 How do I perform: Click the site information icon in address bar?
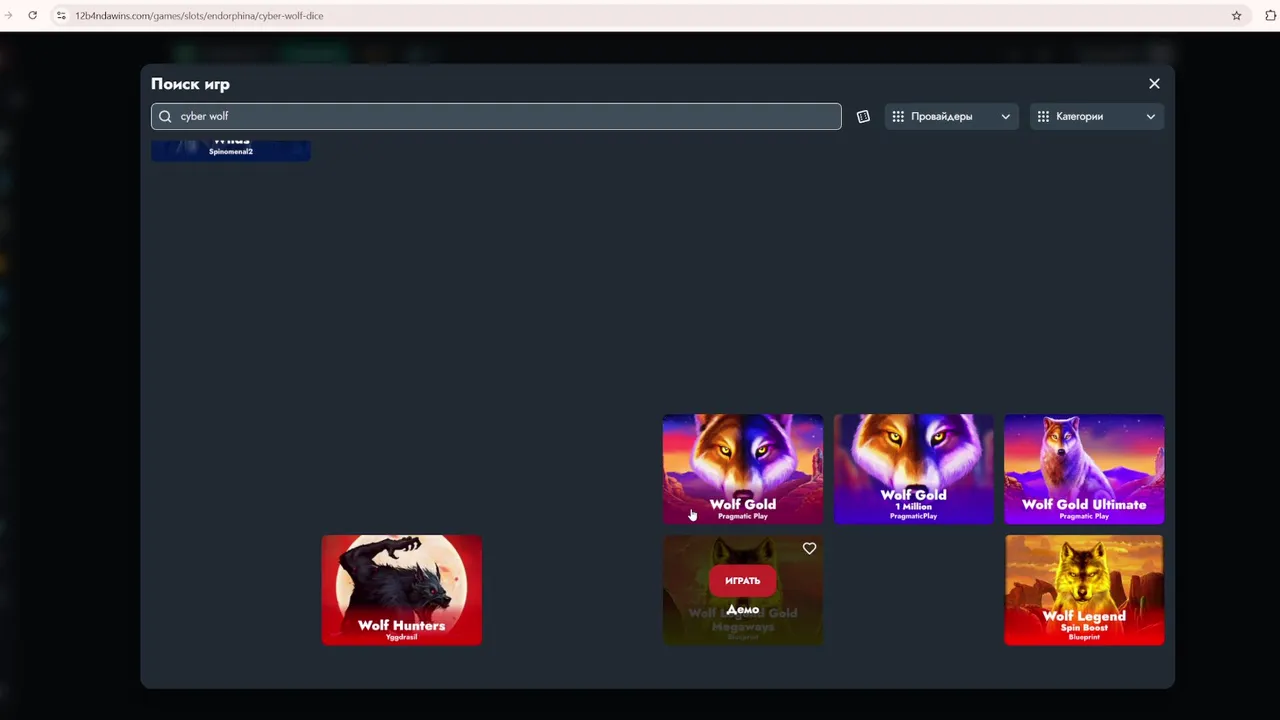coord(61,16)
